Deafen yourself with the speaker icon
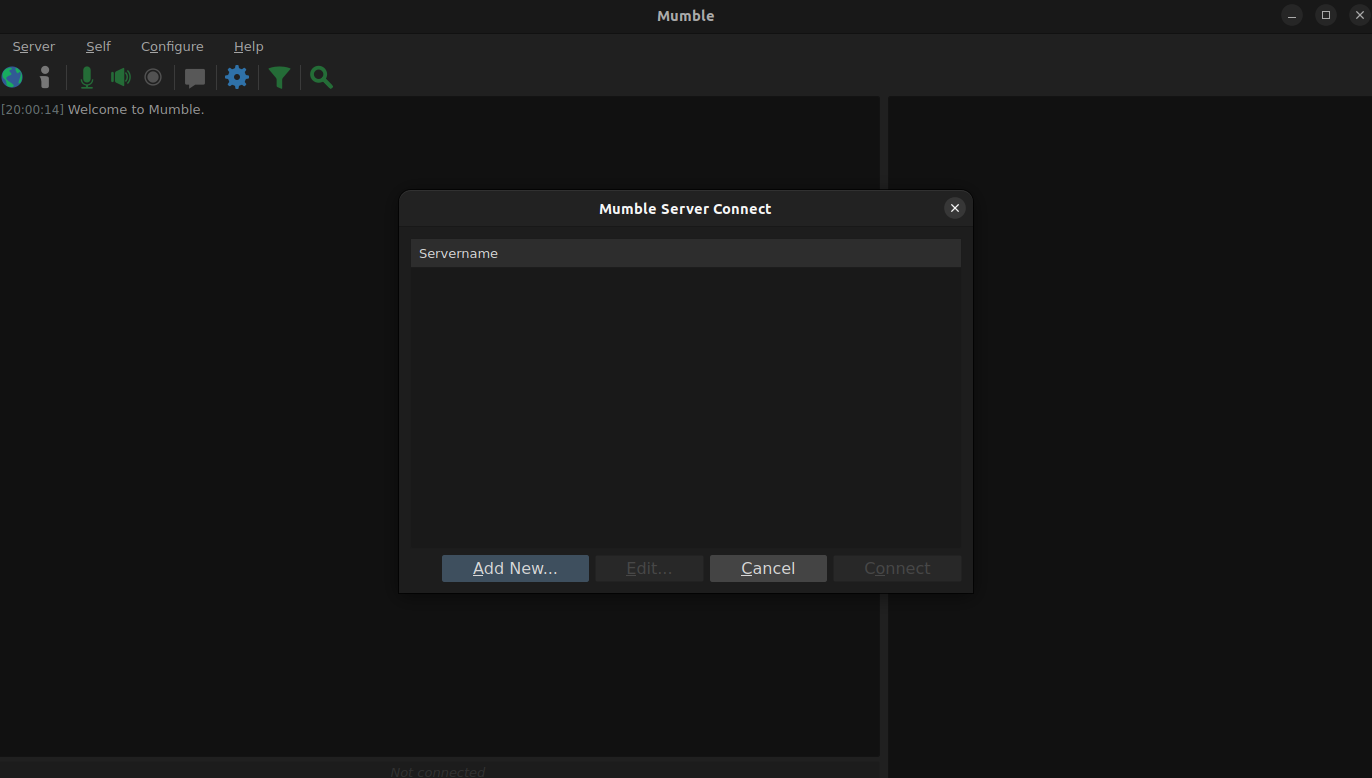Screen dimensions: 1372x778 [x=120, y=77]
